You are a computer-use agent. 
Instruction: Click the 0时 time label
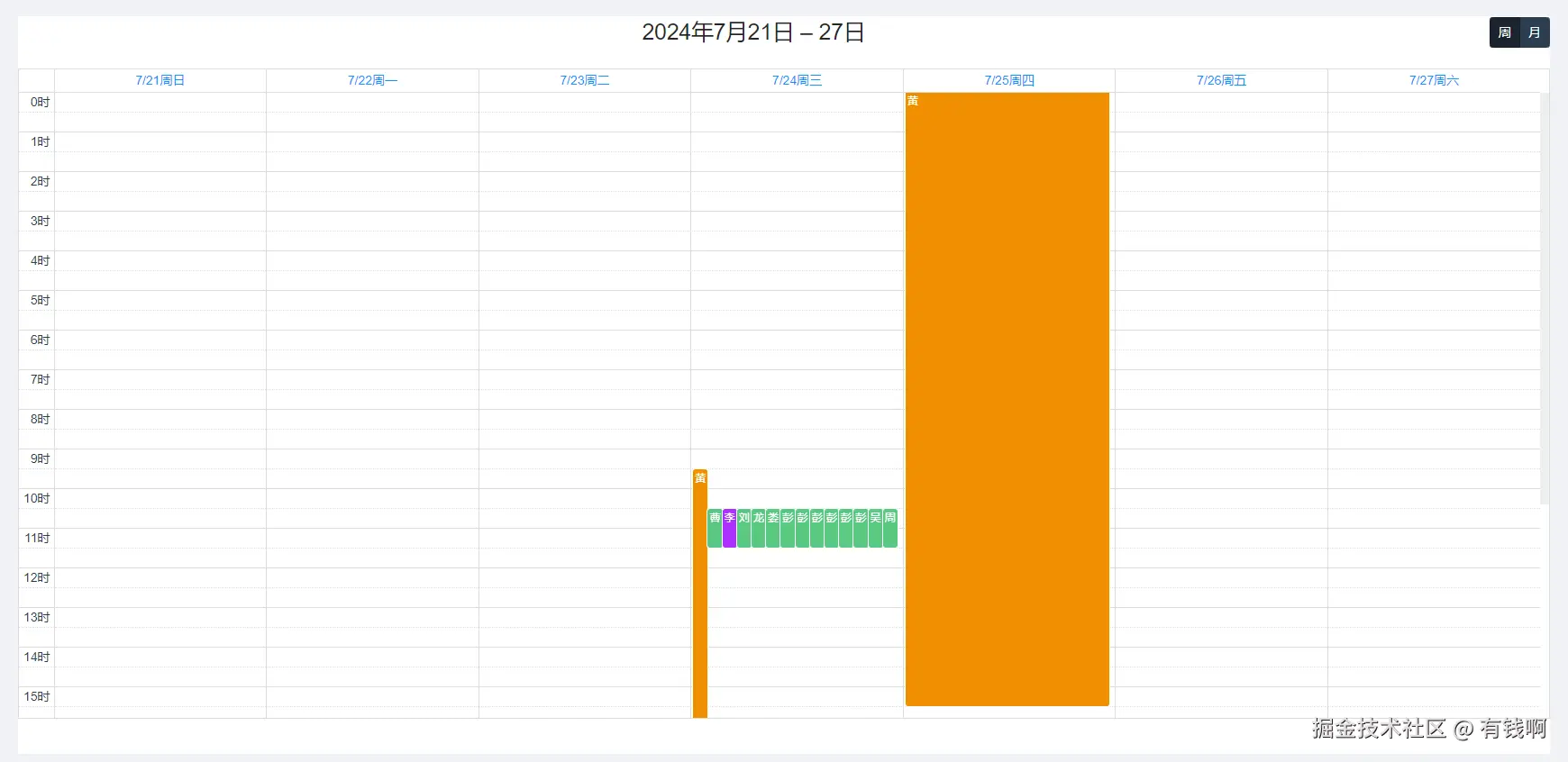[40, 102]
